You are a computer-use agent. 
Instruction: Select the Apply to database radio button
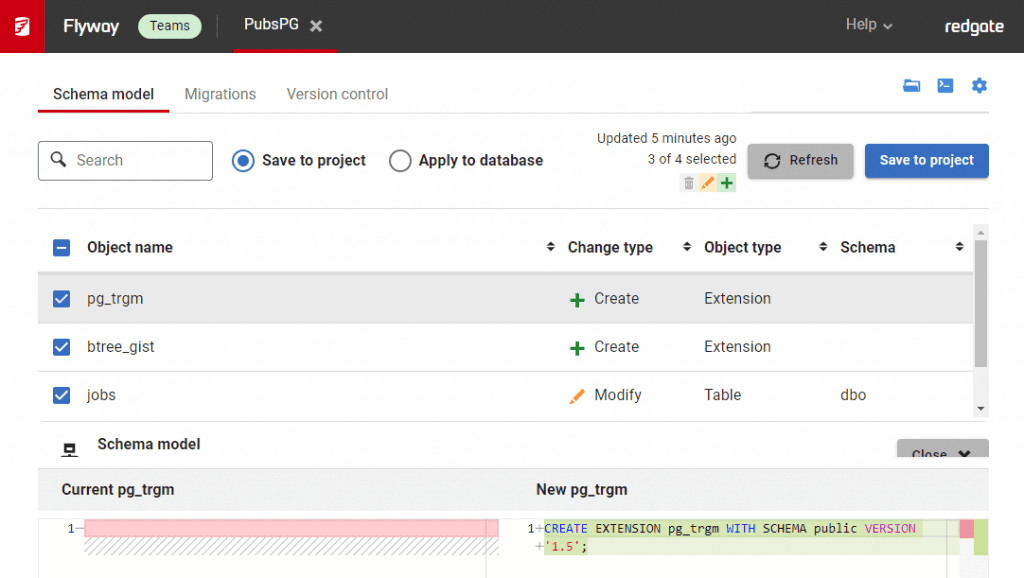(x=400, y=160)
